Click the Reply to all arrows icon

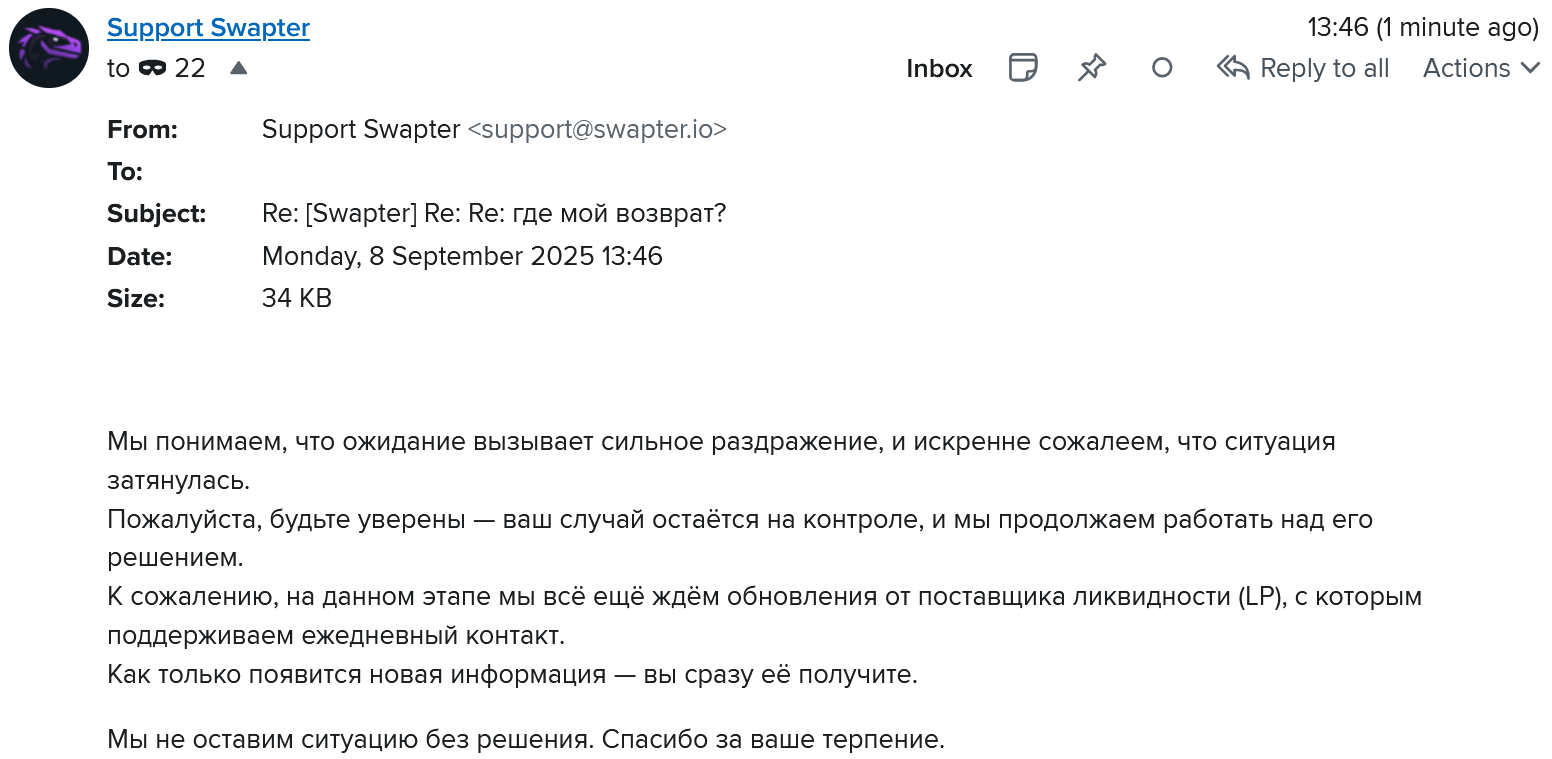pos(1233,68)
